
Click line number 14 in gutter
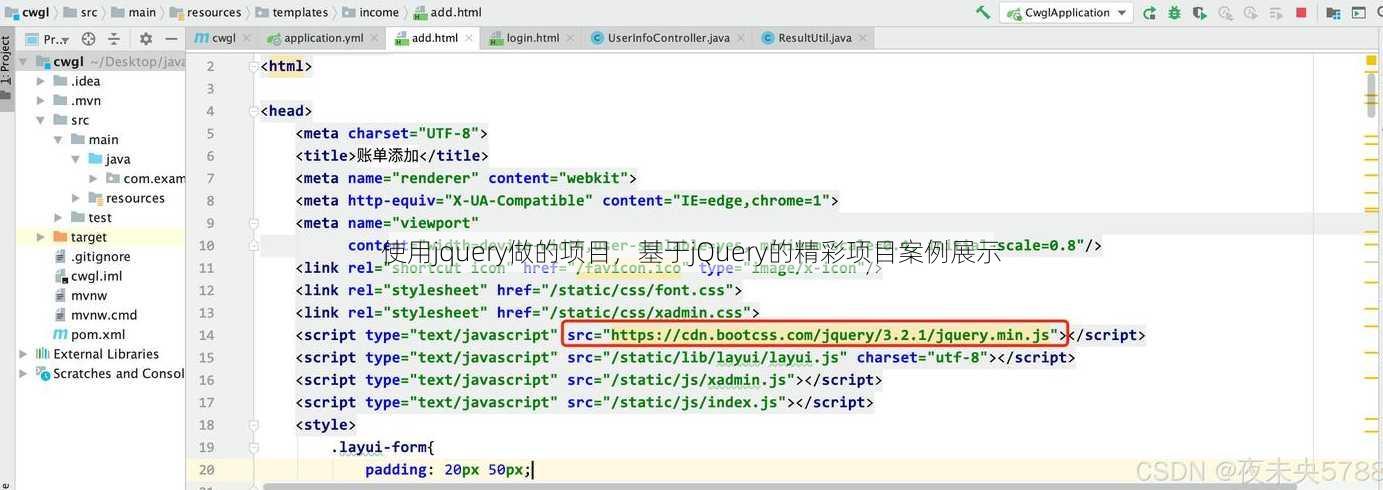tap(206, 336)
